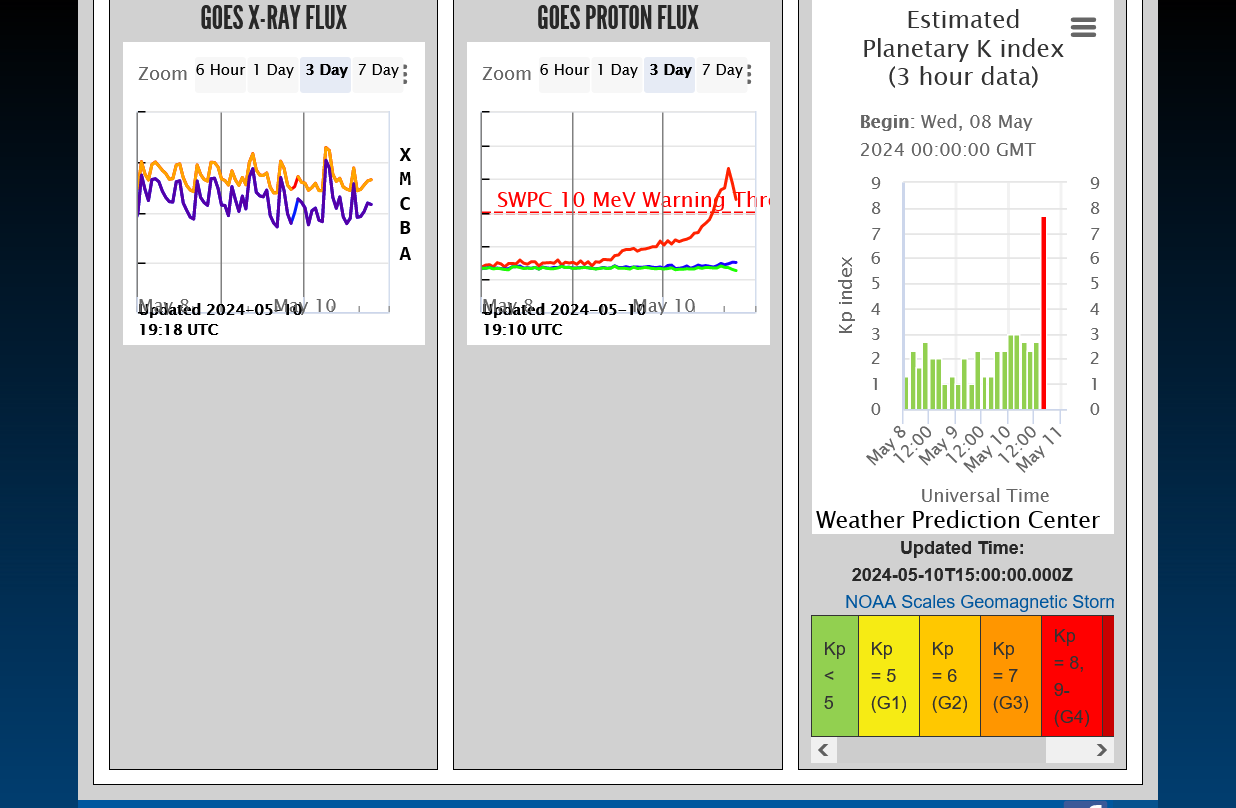Select 7 Day zoom on X-Ray Flux
This screenshot has width=1236, height=808.
[378, 71]
